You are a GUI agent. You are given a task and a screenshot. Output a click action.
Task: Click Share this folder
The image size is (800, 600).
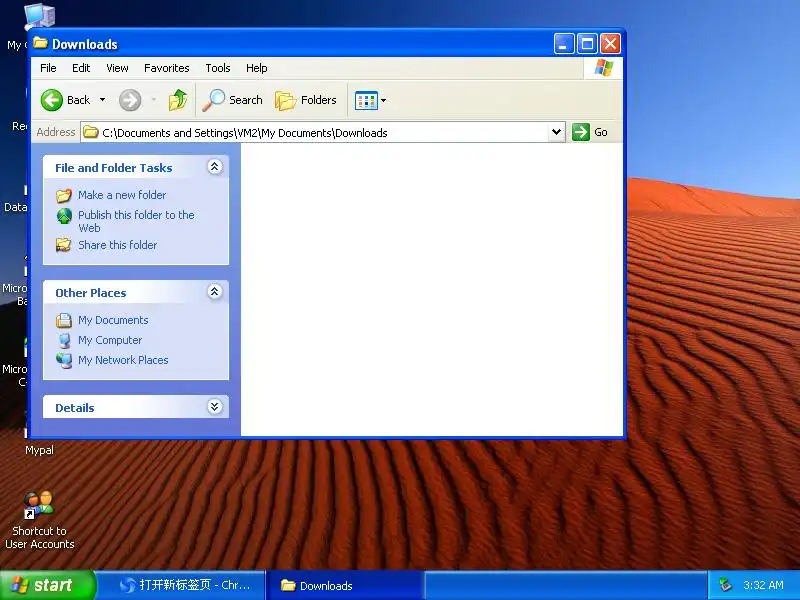click(x=117, y=245)
